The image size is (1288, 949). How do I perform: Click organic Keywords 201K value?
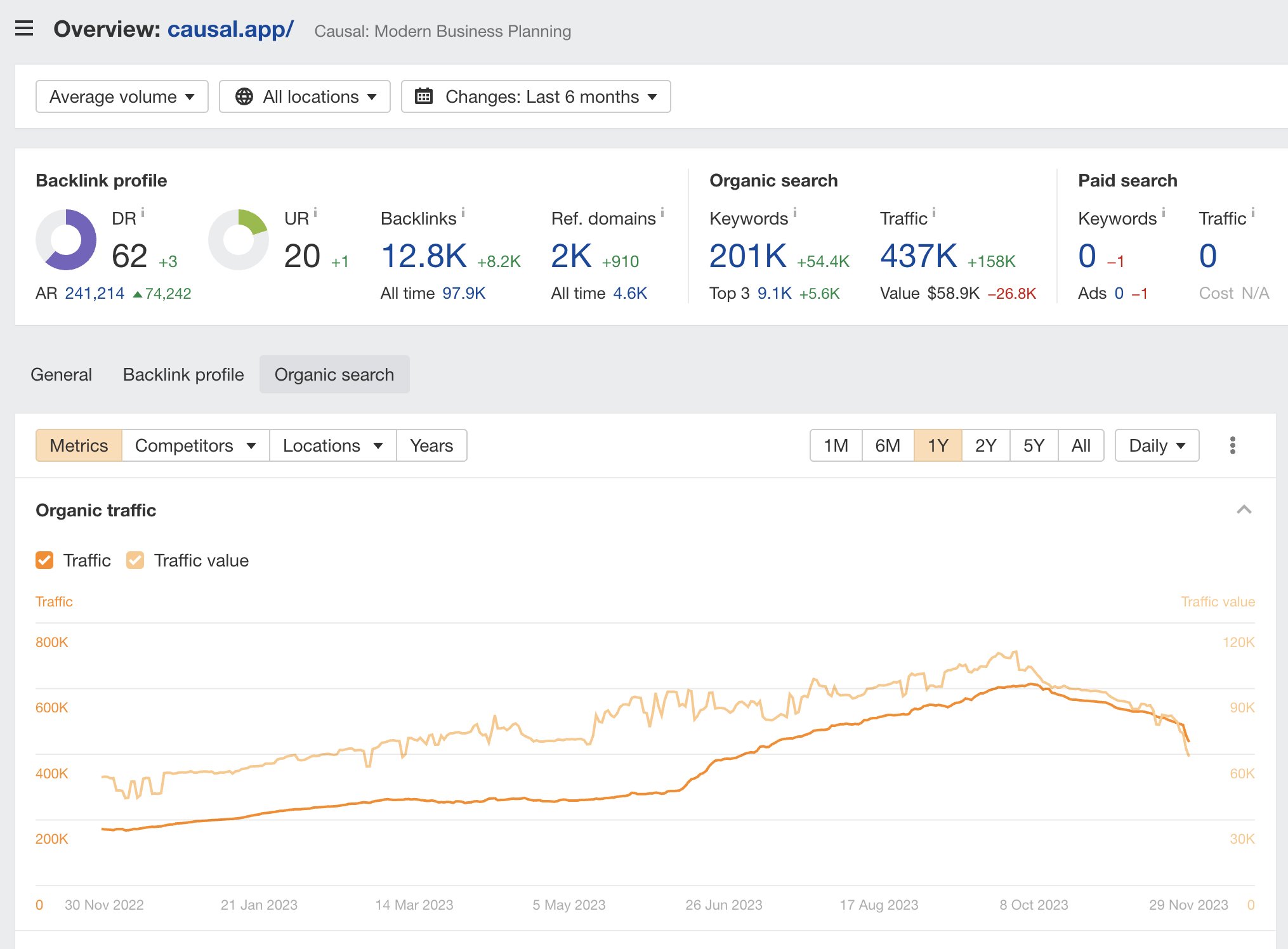click(x=748, y=256)
